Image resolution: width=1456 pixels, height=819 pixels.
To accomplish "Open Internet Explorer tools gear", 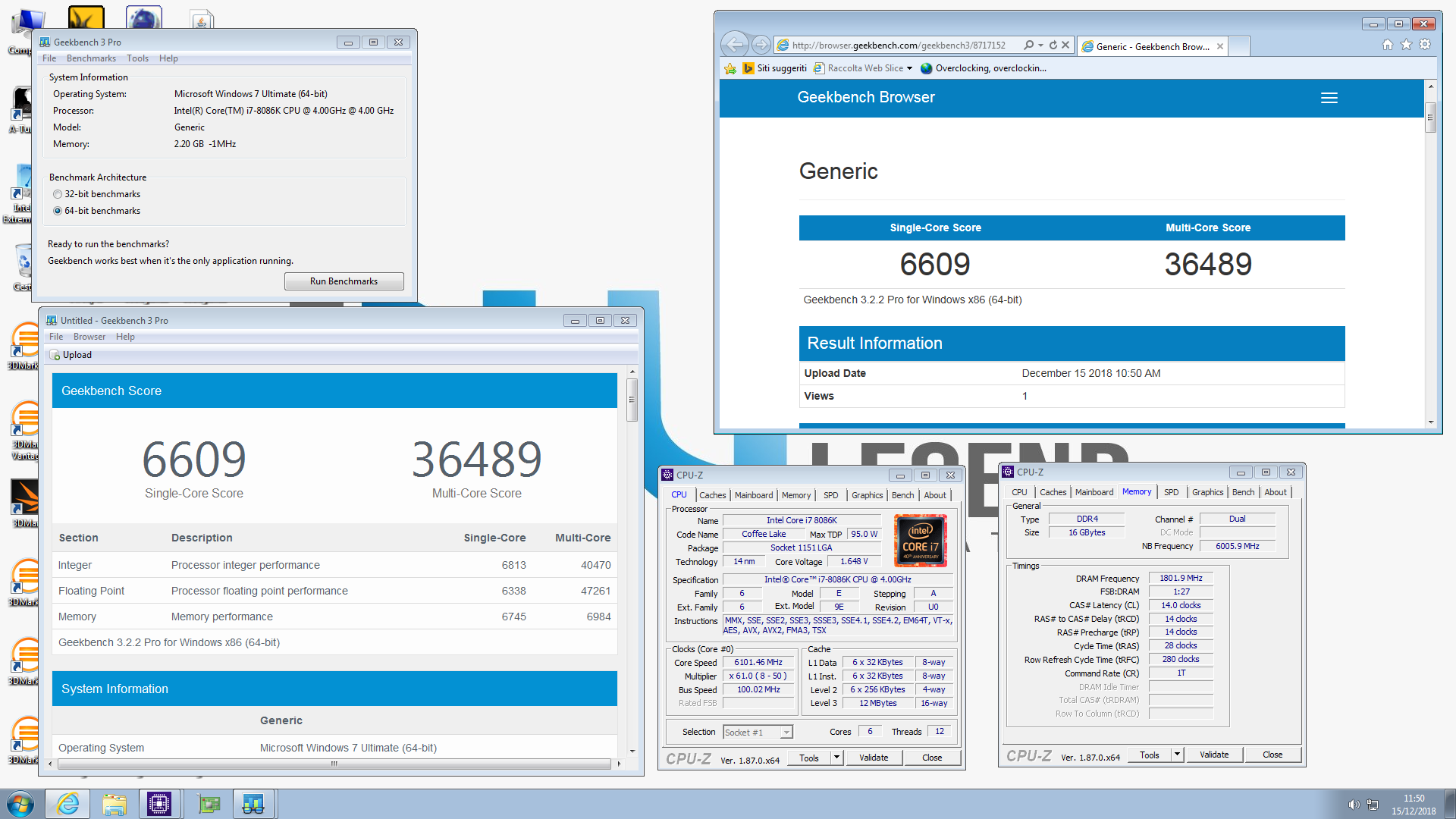I will 1425,45.
